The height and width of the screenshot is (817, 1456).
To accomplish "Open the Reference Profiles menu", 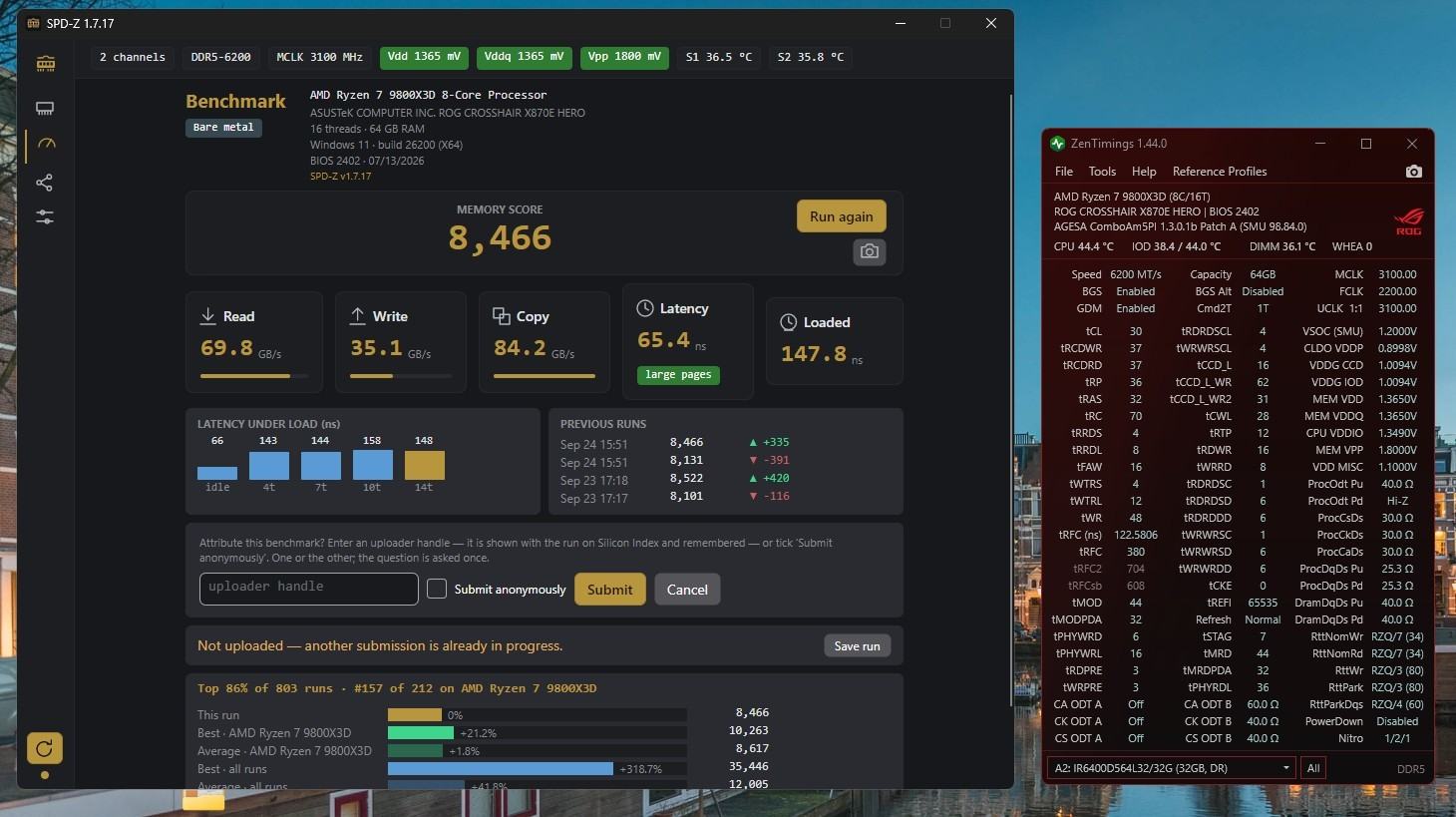I will (1220, 172).
